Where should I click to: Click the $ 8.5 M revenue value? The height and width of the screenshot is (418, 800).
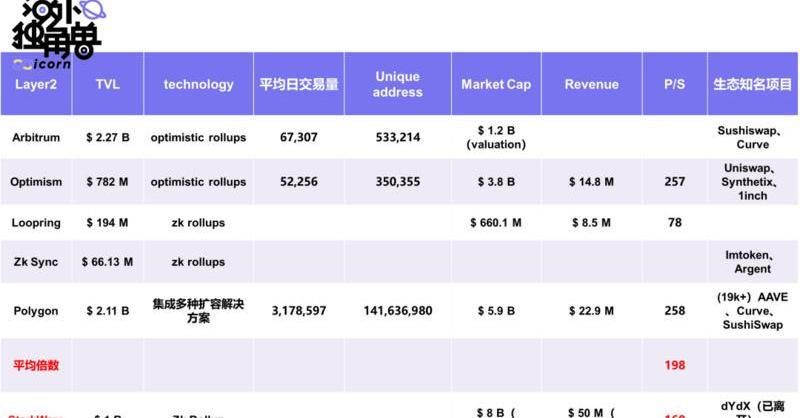tap(591, 223)
